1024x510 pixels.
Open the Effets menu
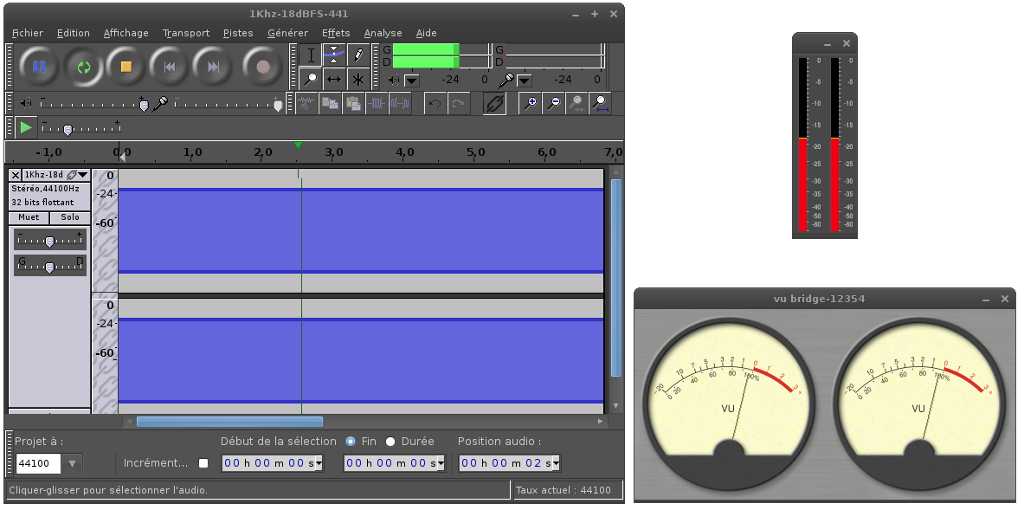click(x=336, y=33)
